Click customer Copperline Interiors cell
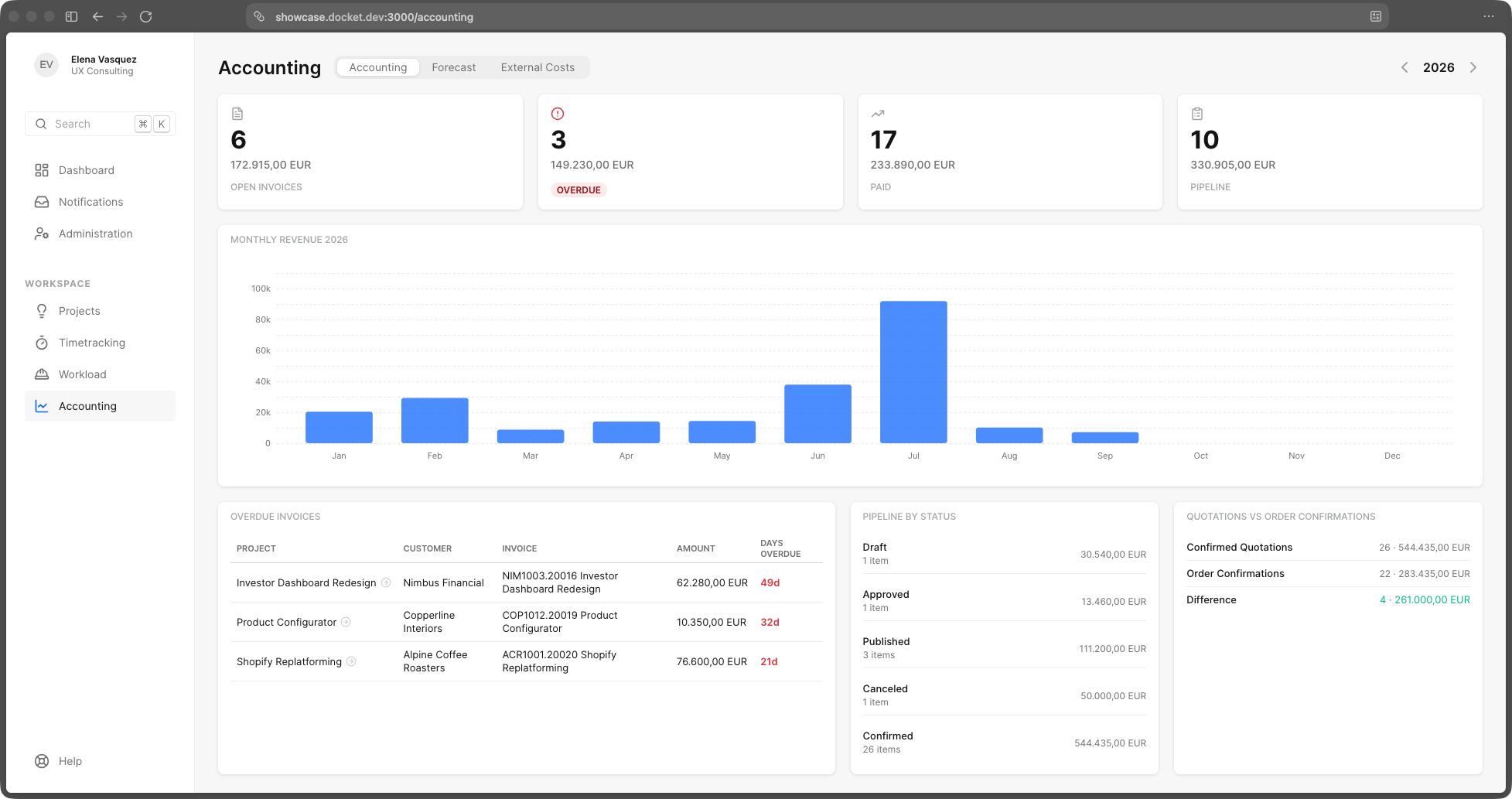 pos(428,622)
